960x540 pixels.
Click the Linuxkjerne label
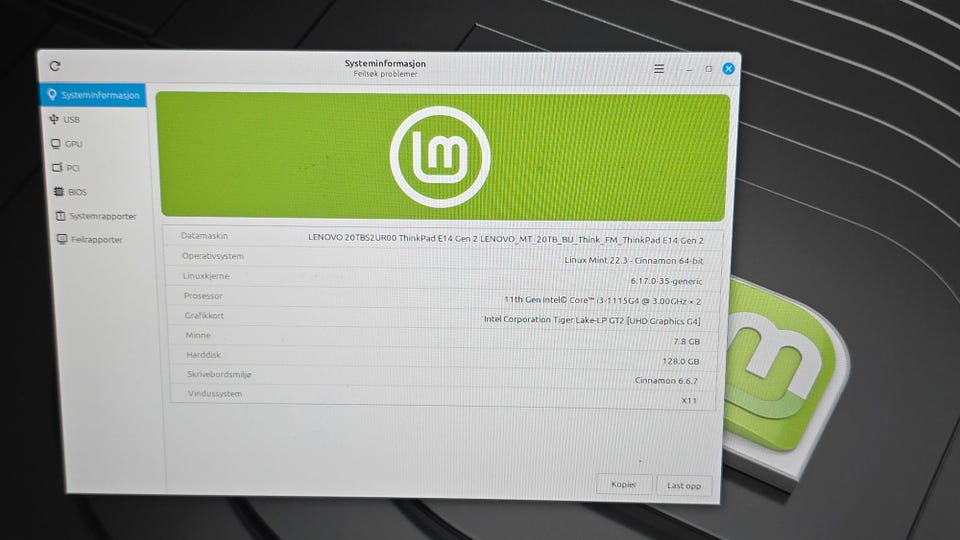[206, 276]
